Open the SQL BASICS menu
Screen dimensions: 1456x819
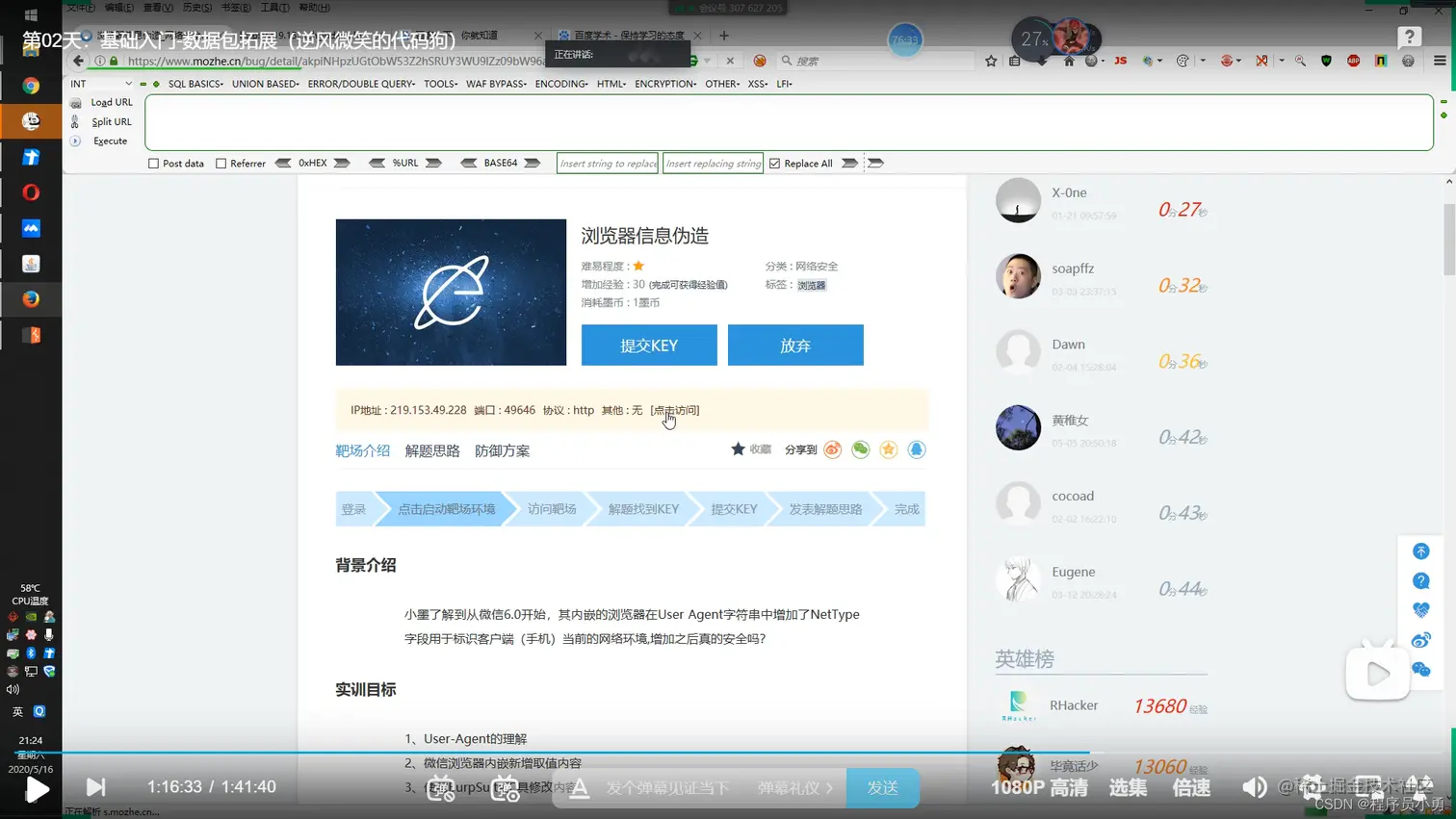tap(195, 84)
